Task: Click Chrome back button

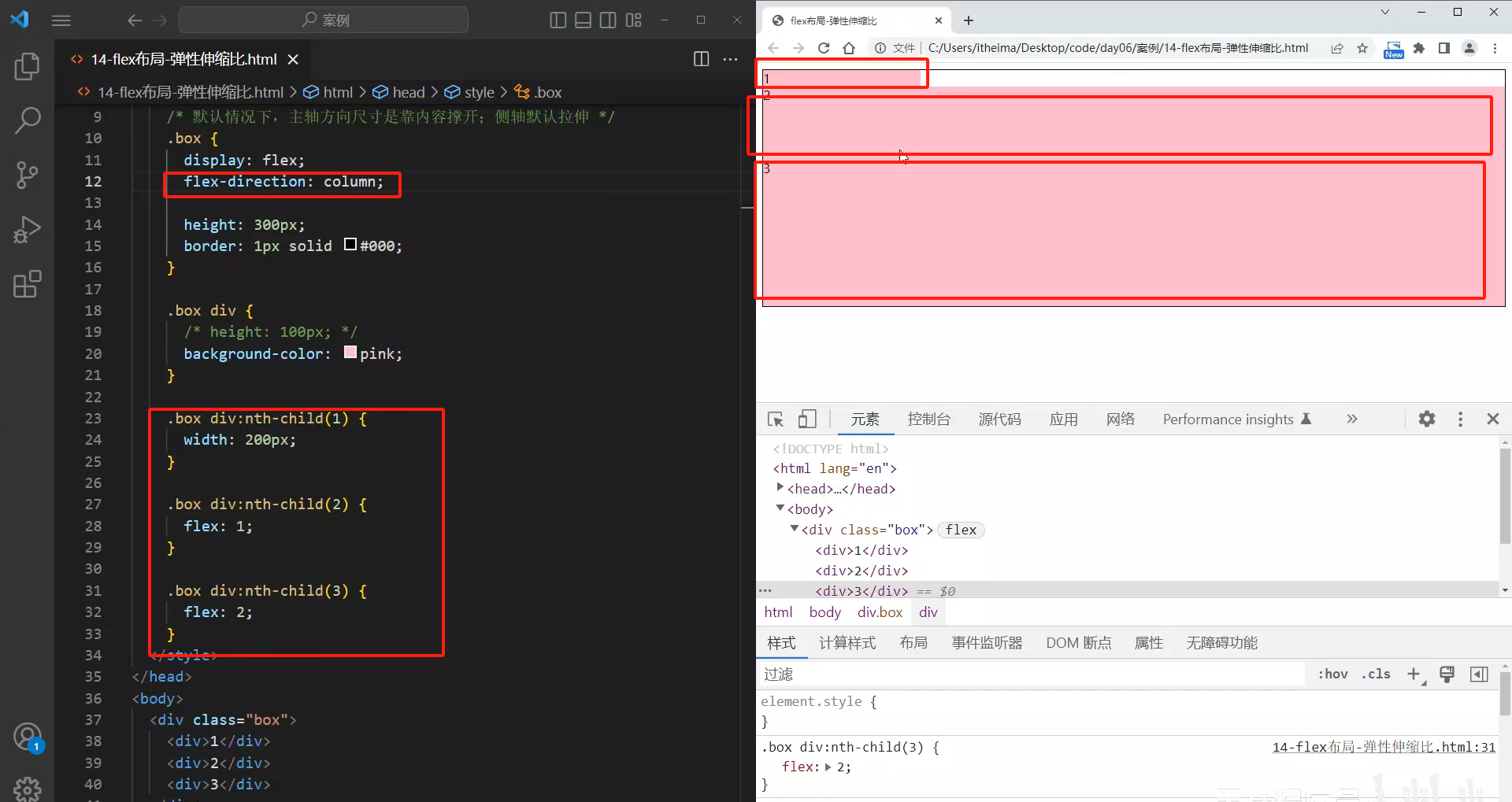Action: pos(773,48)
